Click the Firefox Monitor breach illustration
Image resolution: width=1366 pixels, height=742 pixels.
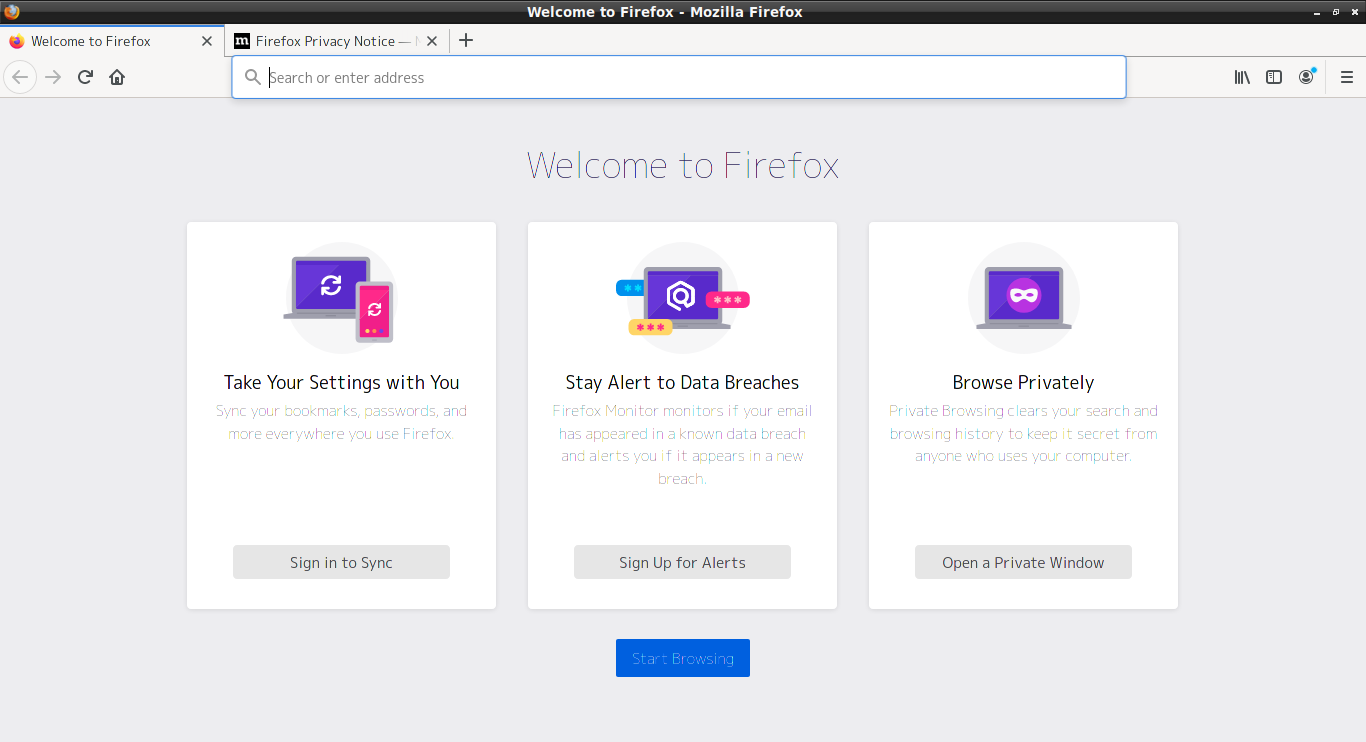pos(682,298)
